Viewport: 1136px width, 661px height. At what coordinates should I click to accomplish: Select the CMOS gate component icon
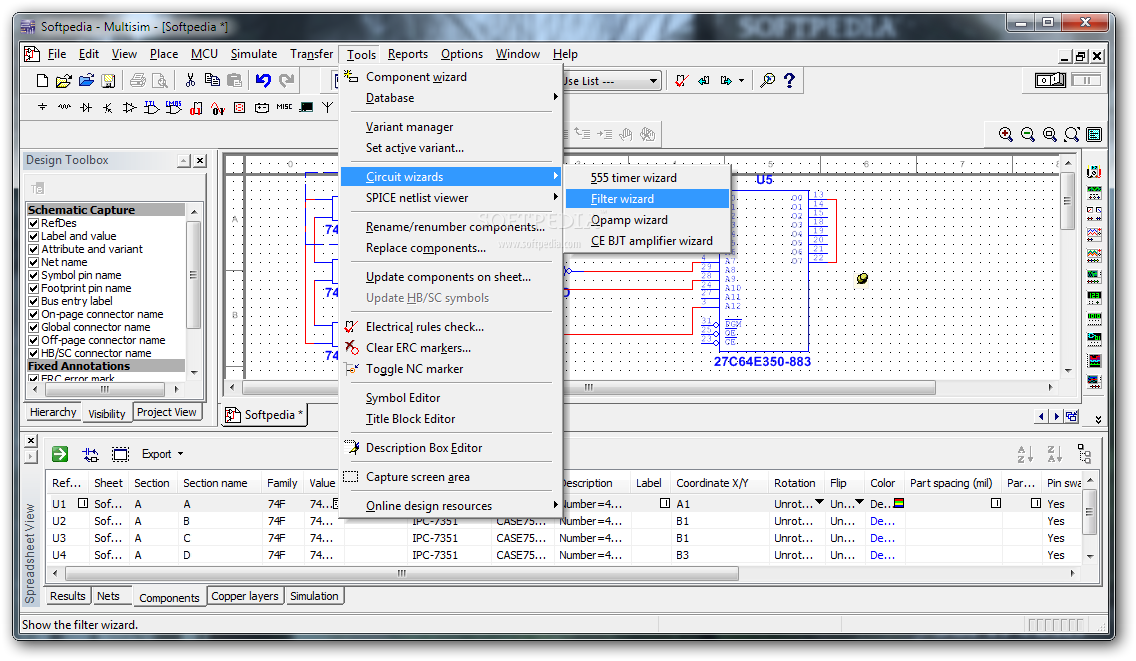(174, 107)
